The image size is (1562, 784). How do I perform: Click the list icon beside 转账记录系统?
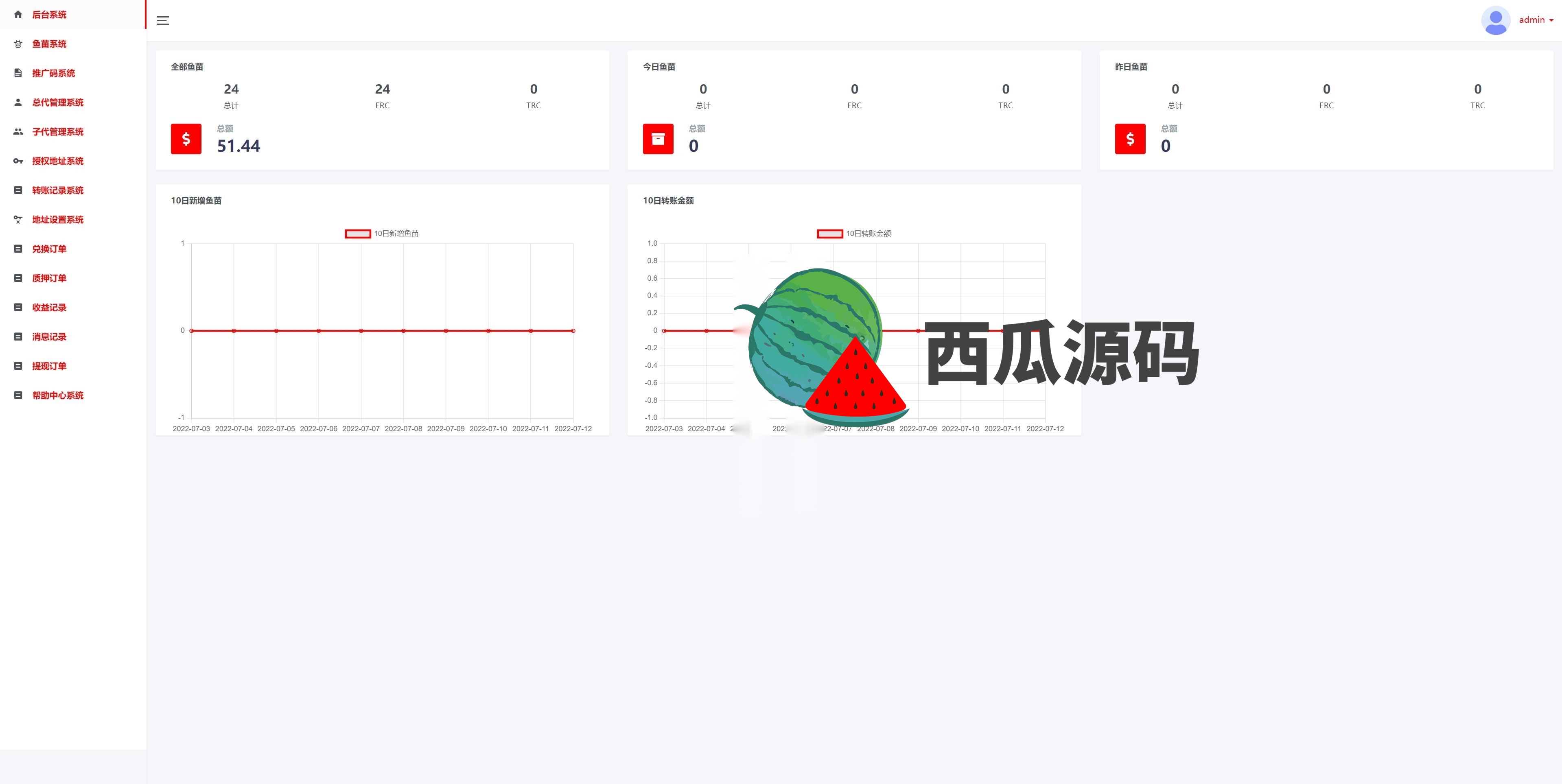[x=18, y=190]
